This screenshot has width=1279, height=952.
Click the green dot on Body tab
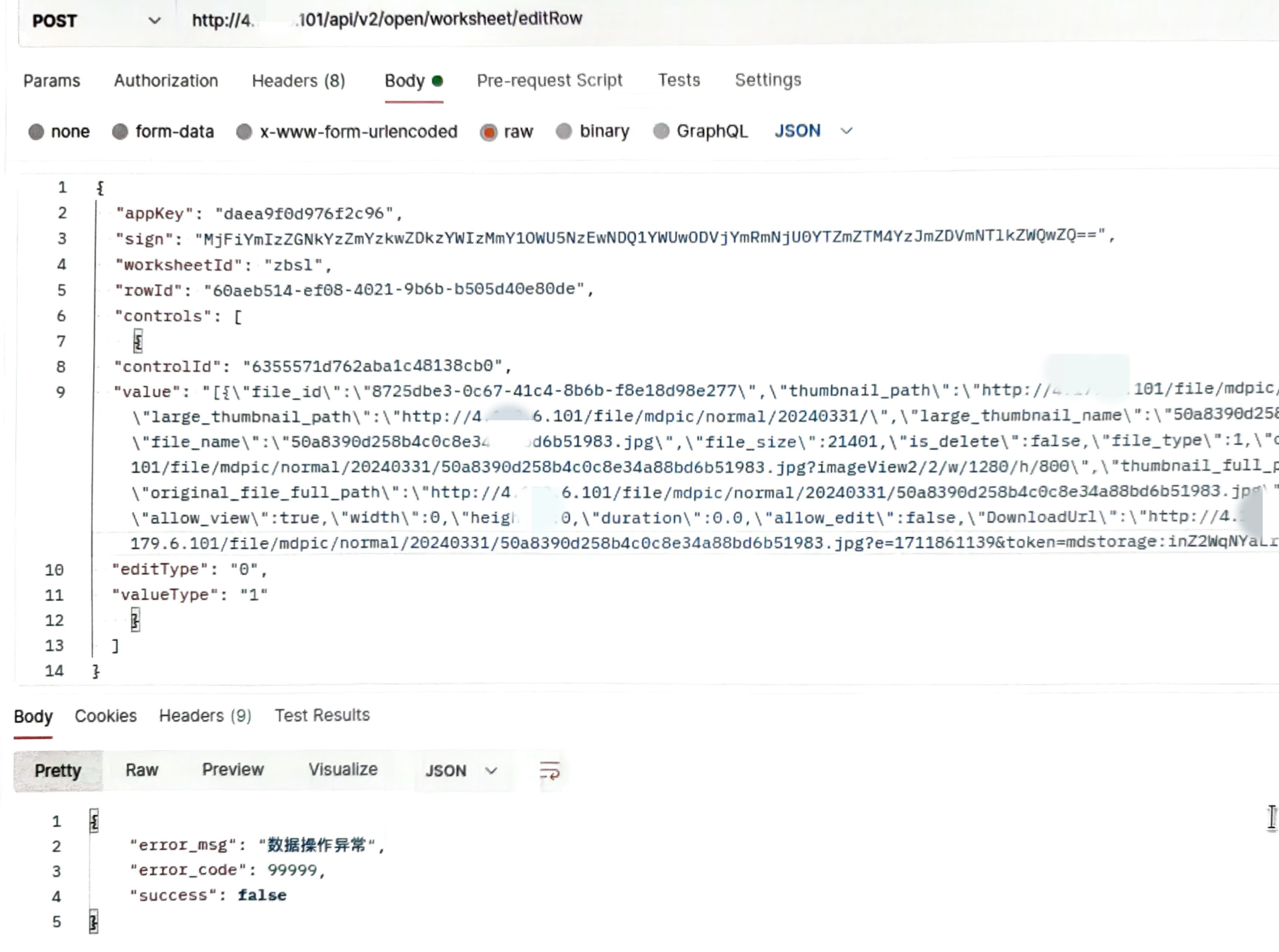click(x=437, y=81)
